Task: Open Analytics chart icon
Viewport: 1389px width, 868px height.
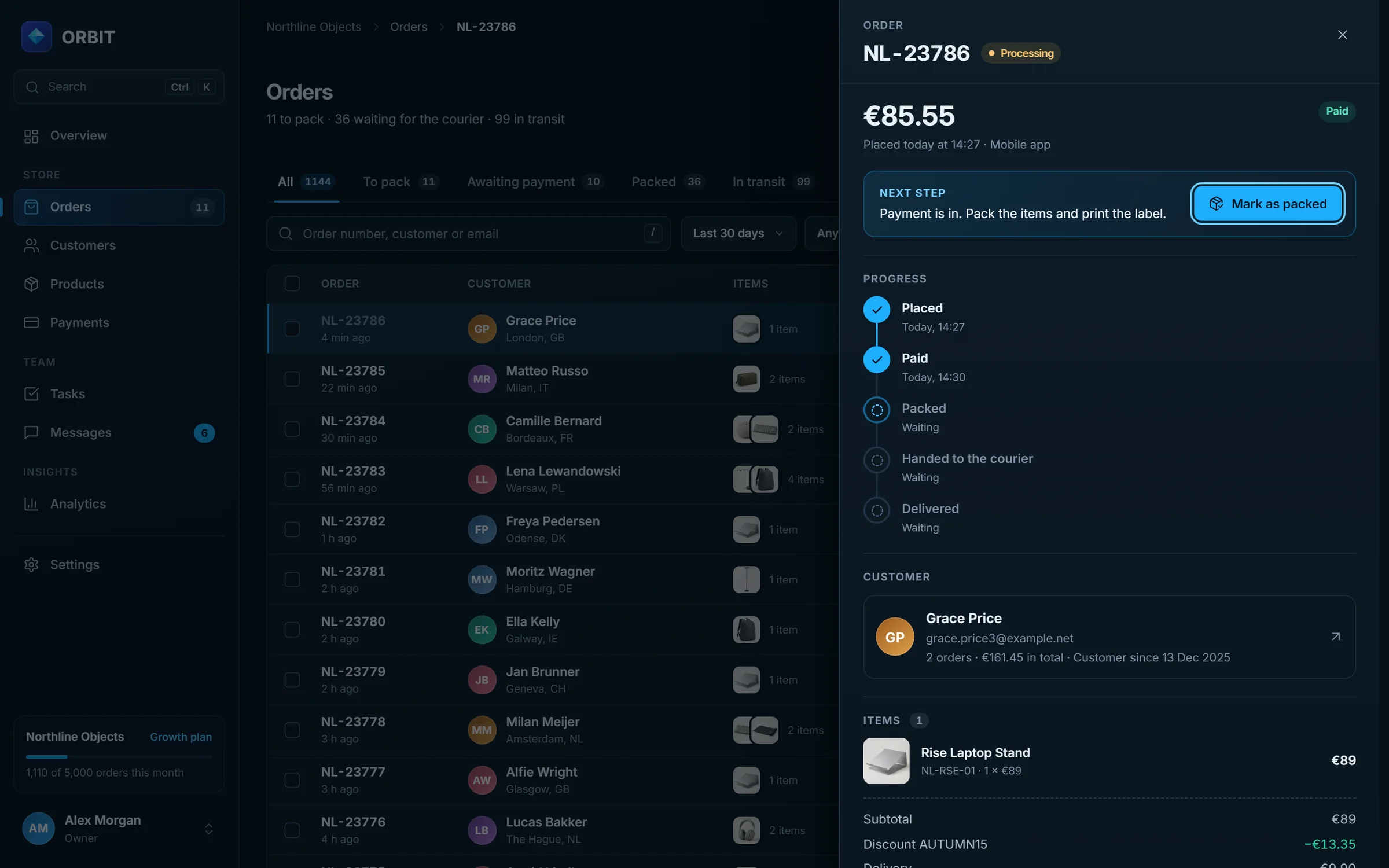Action: click(31, 504)
